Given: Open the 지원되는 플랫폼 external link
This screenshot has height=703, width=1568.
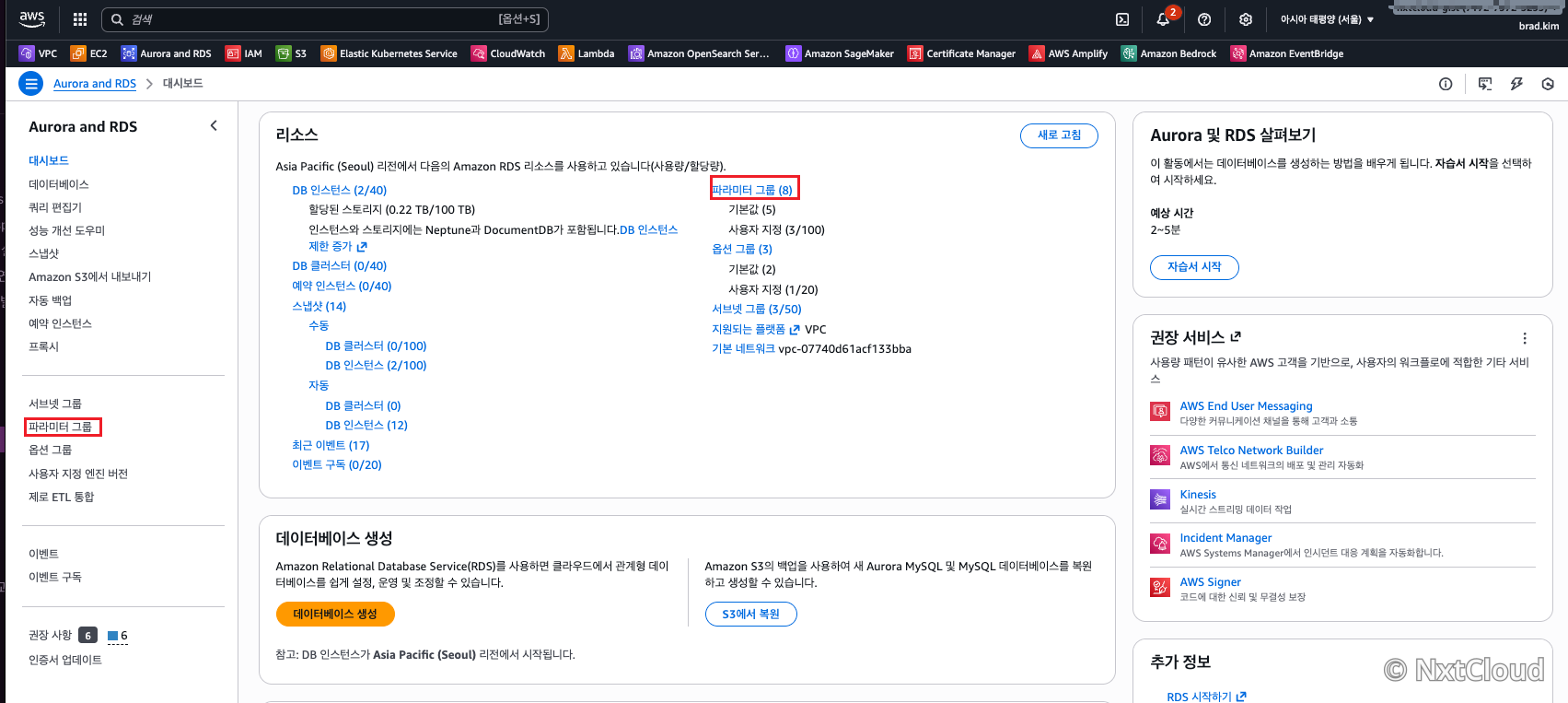Looking at the screenshot, I should click(x=756, y=329).
